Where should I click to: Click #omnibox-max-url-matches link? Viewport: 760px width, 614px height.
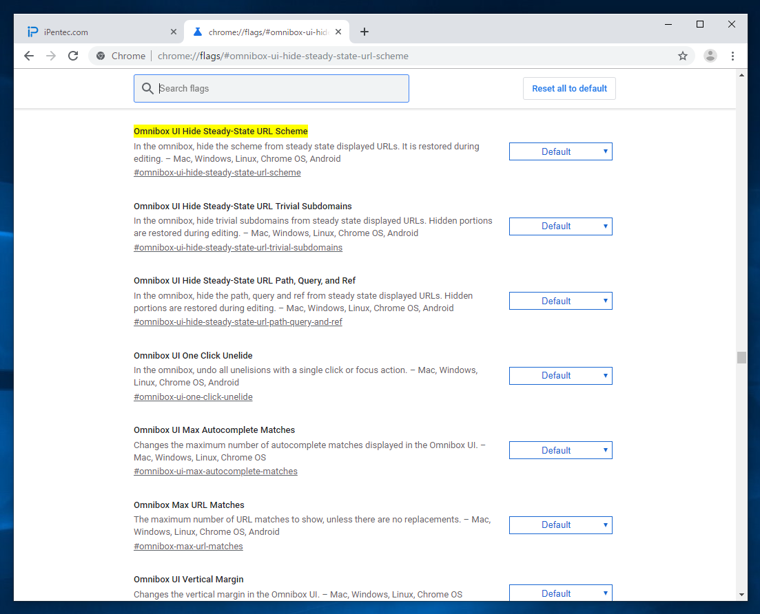[x=188, y=546]
